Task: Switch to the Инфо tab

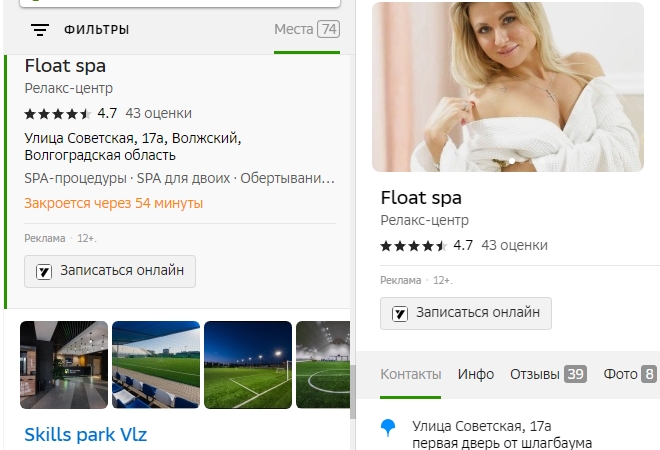Action: pos(476,374)
